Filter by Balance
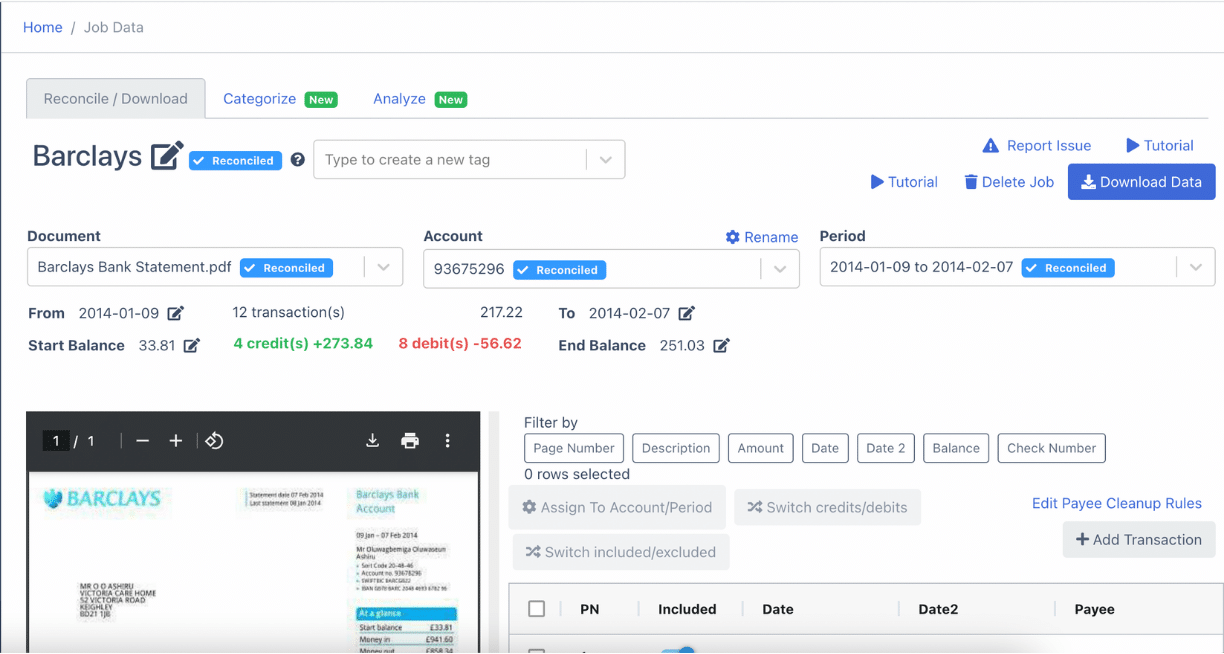Screen dimensions: 1224x654 pos(956,448)
